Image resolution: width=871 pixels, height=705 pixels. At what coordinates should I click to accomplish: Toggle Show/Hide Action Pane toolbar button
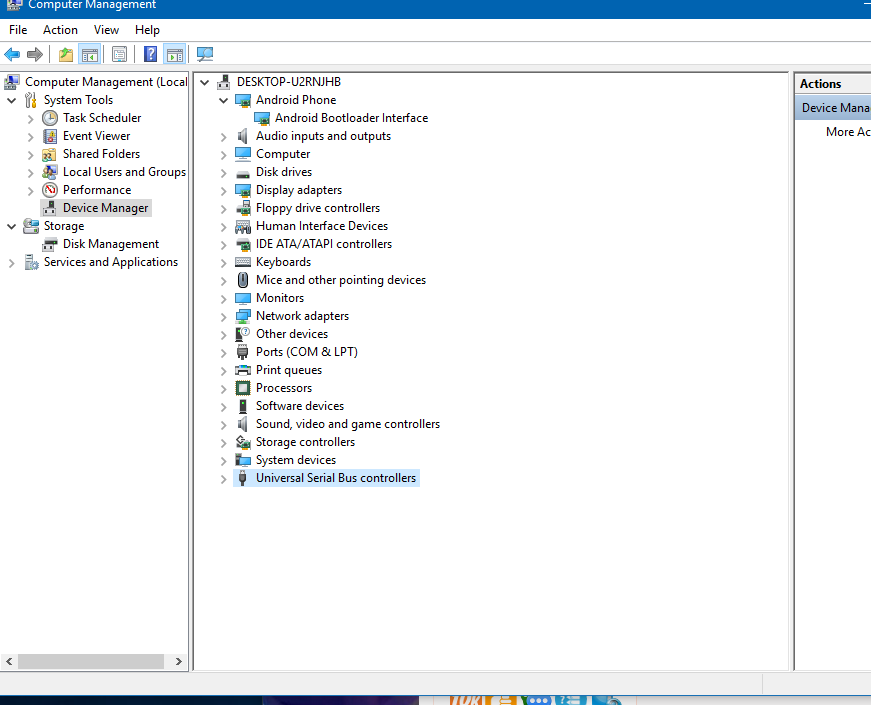175,54
